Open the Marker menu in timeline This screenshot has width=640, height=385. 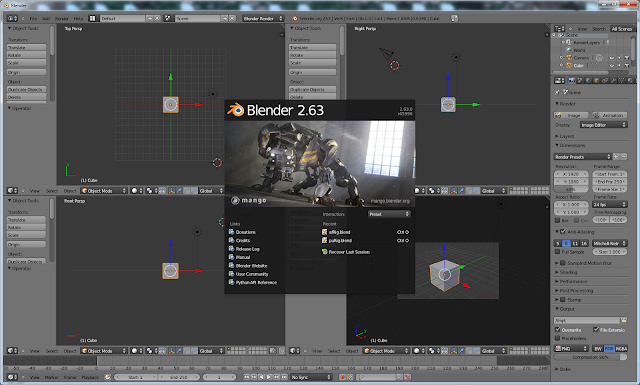click(x=51, y=377)
